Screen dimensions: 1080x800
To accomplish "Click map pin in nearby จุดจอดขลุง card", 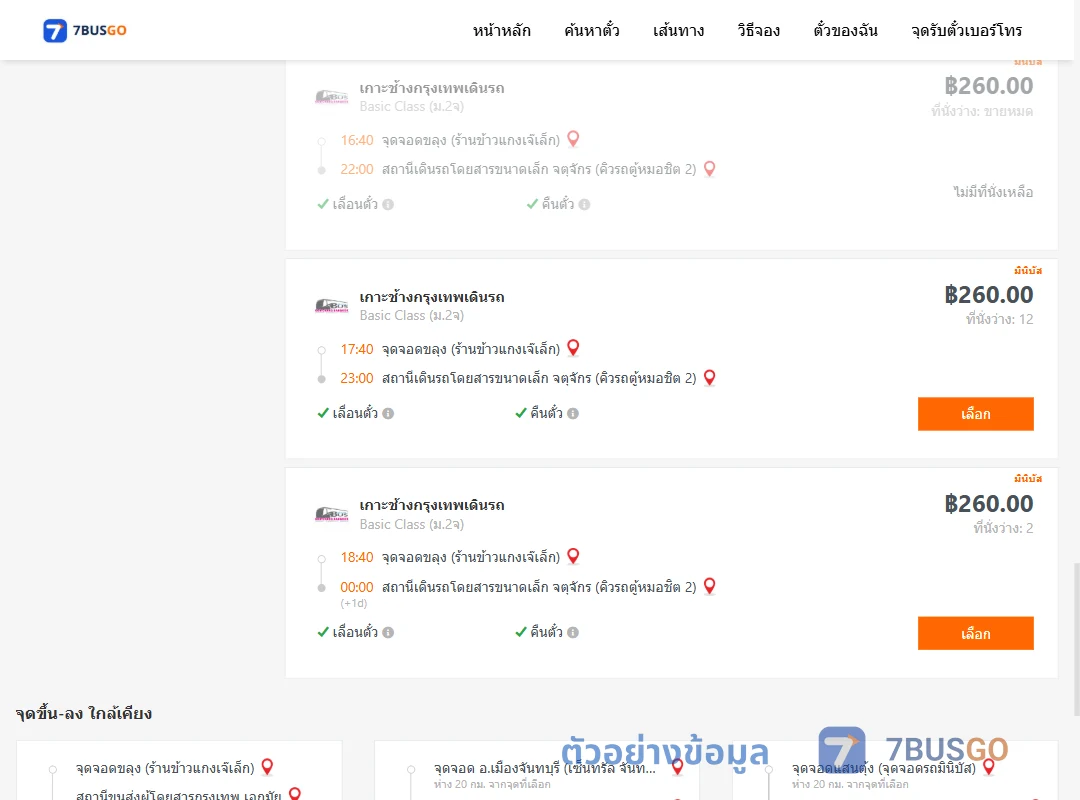I will point(267,766).
